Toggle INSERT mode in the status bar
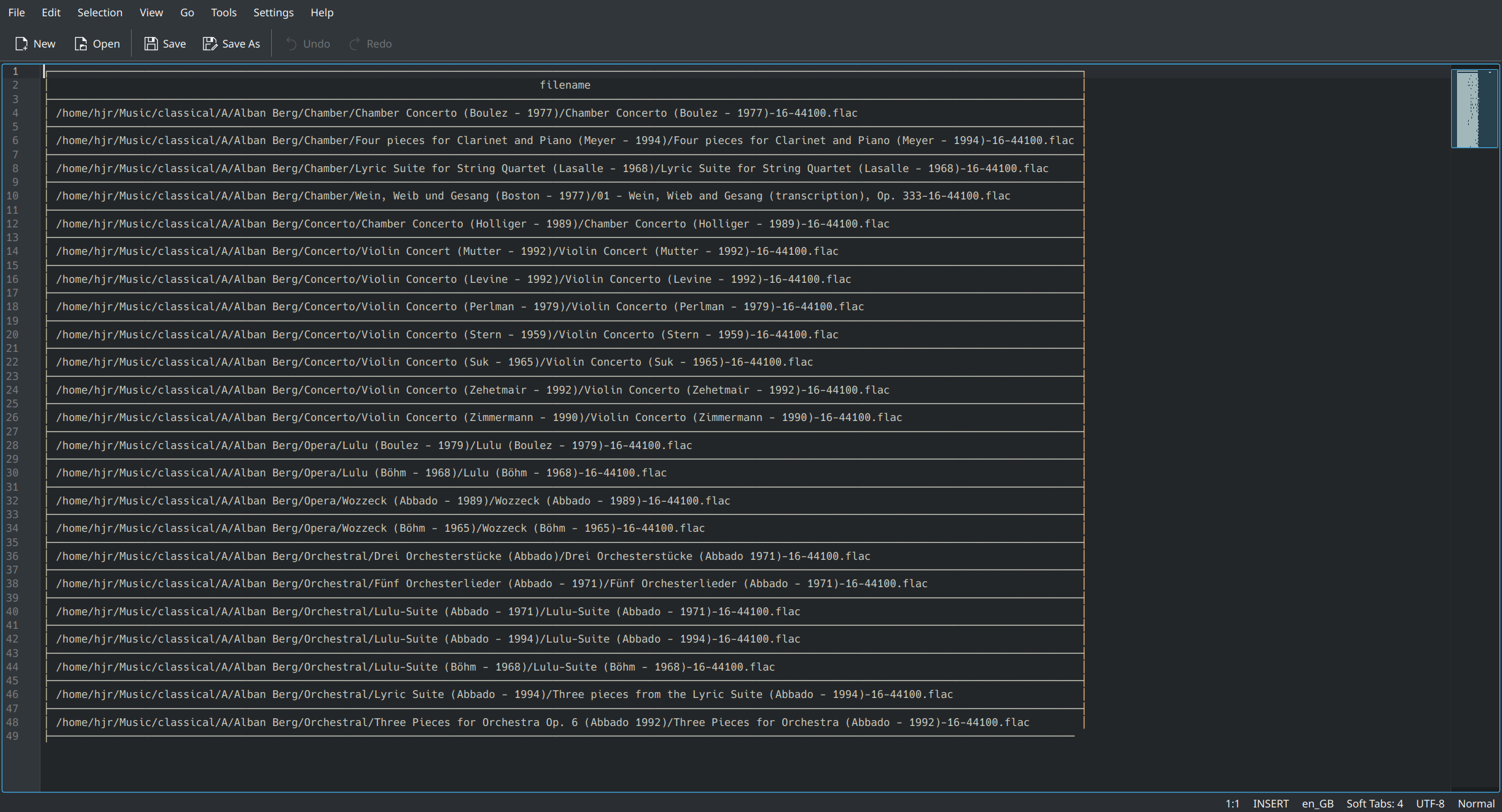 tap(1271, 804)
